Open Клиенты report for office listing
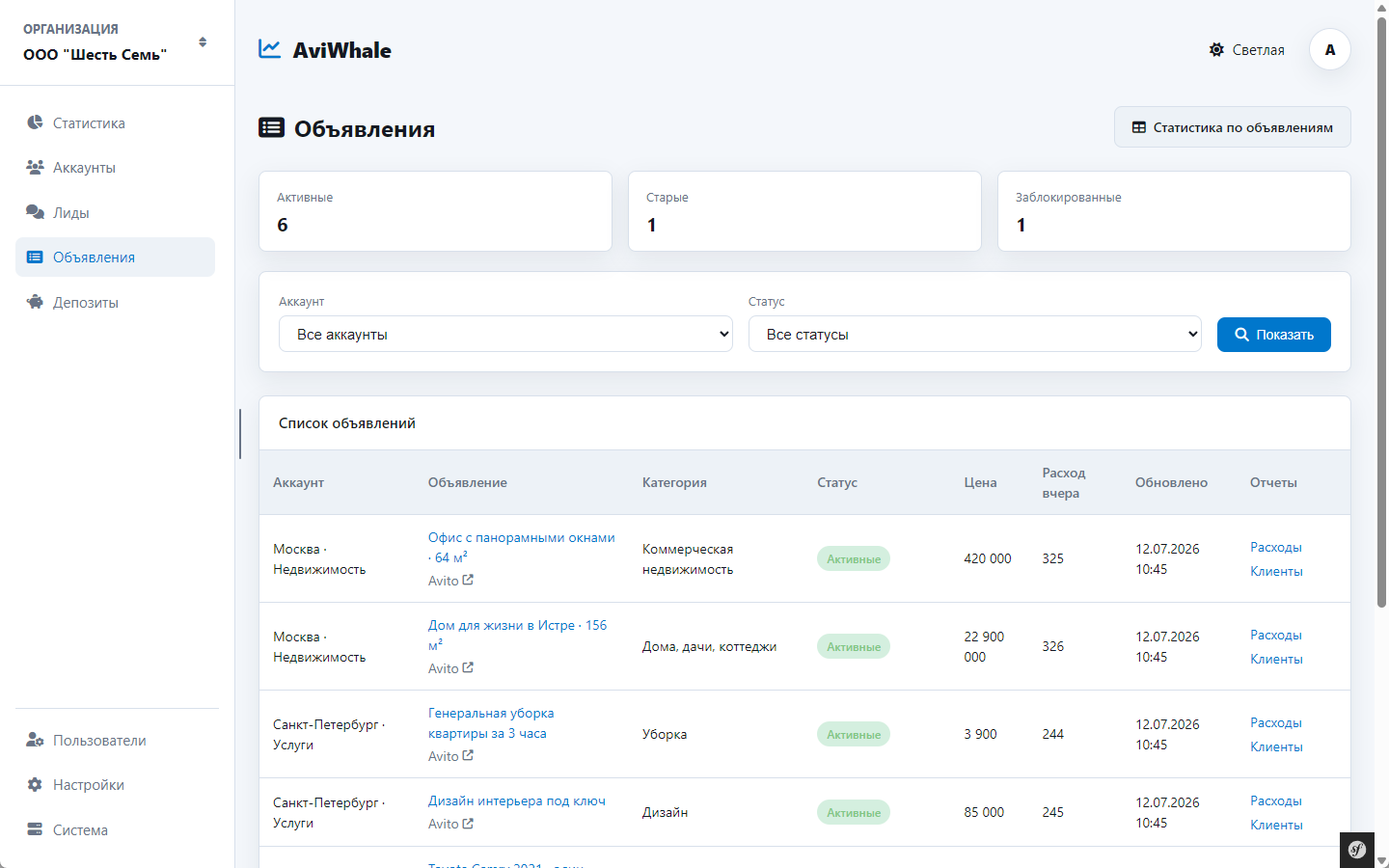Screen dimensions: 1389x868 [1276, 571]
